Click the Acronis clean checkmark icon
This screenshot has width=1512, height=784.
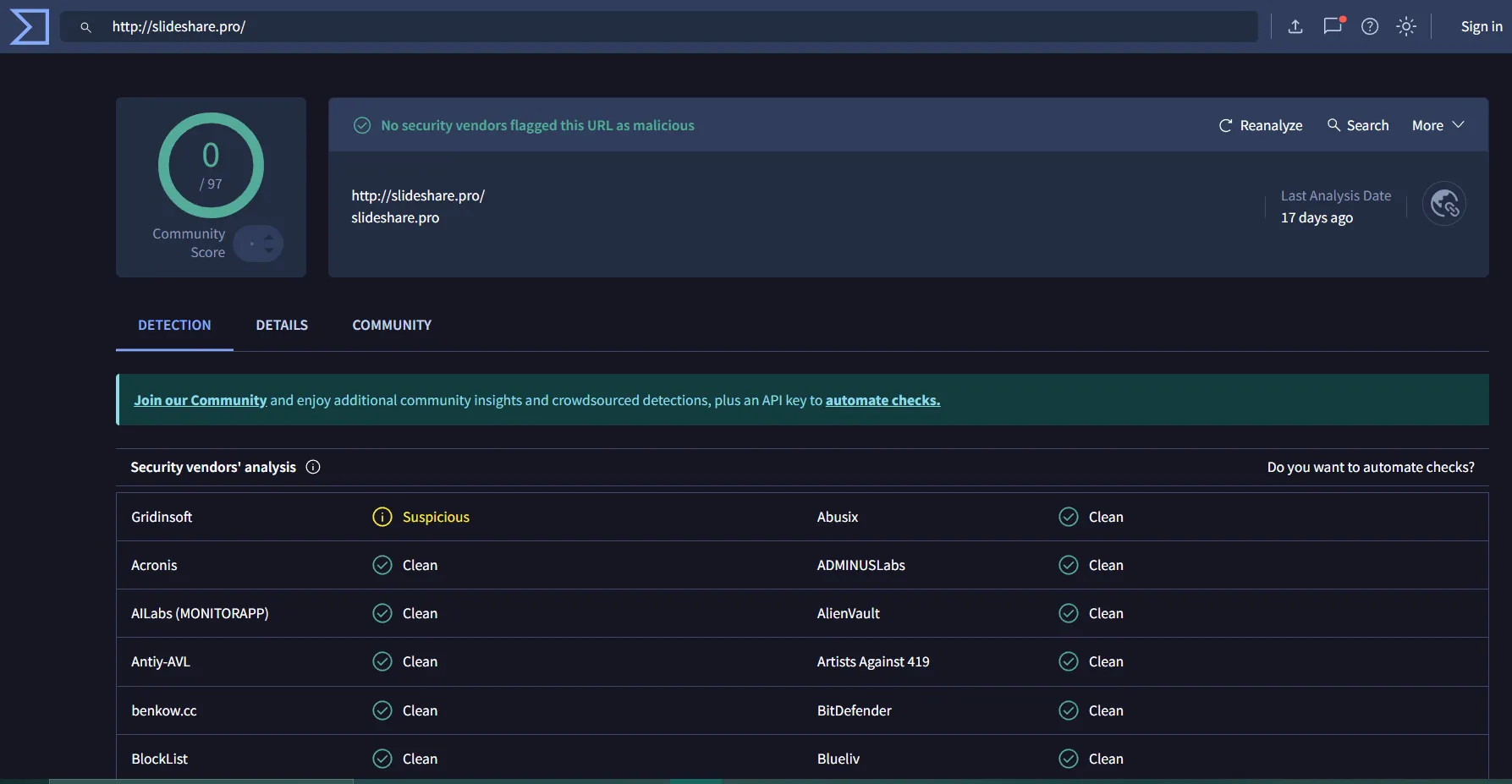[x=382, y=565]
